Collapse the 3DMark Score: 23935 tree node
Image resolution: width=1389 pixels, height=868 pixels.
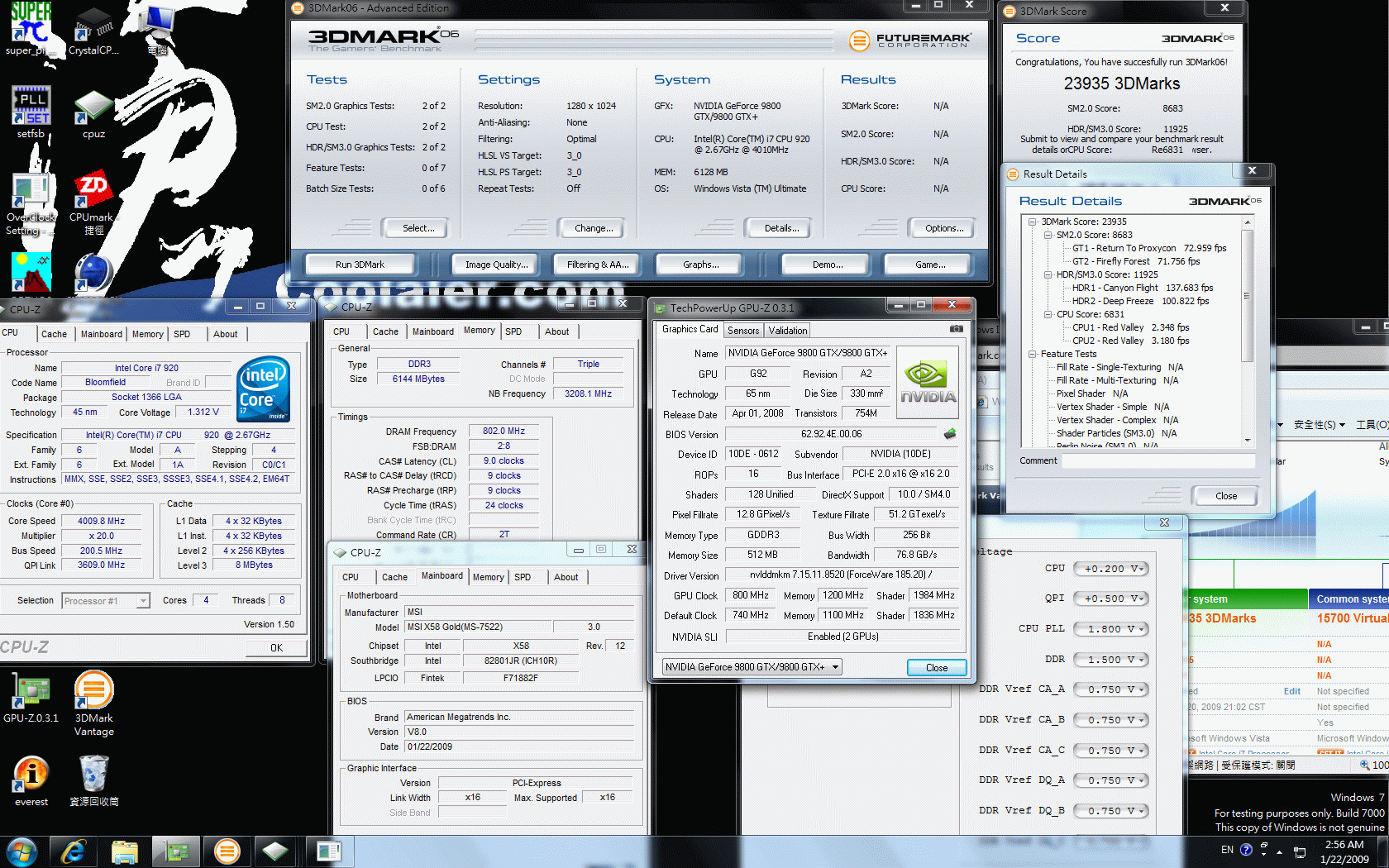pos(1033,222)
